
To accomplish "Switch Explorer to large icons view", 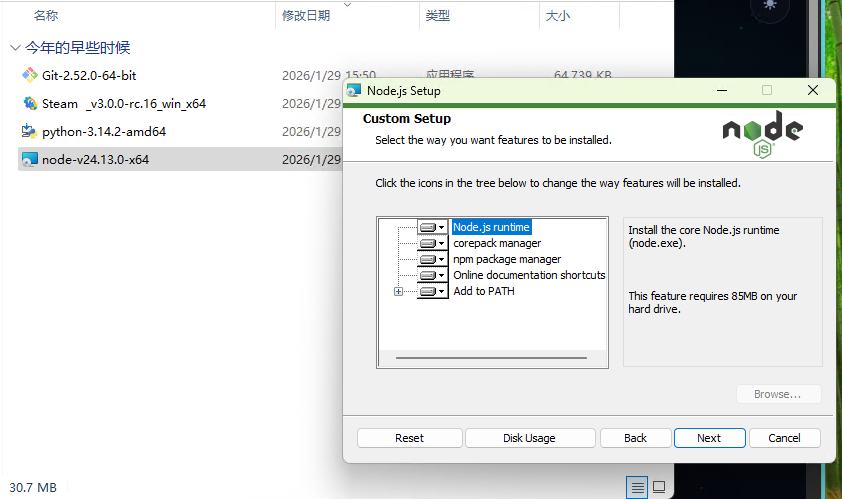I will coord(659,487).
